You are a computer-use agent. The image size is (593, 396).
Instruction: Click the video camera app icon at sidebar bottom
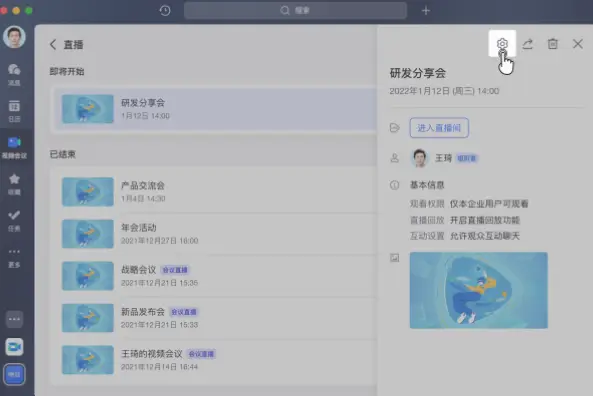[14, 347]
